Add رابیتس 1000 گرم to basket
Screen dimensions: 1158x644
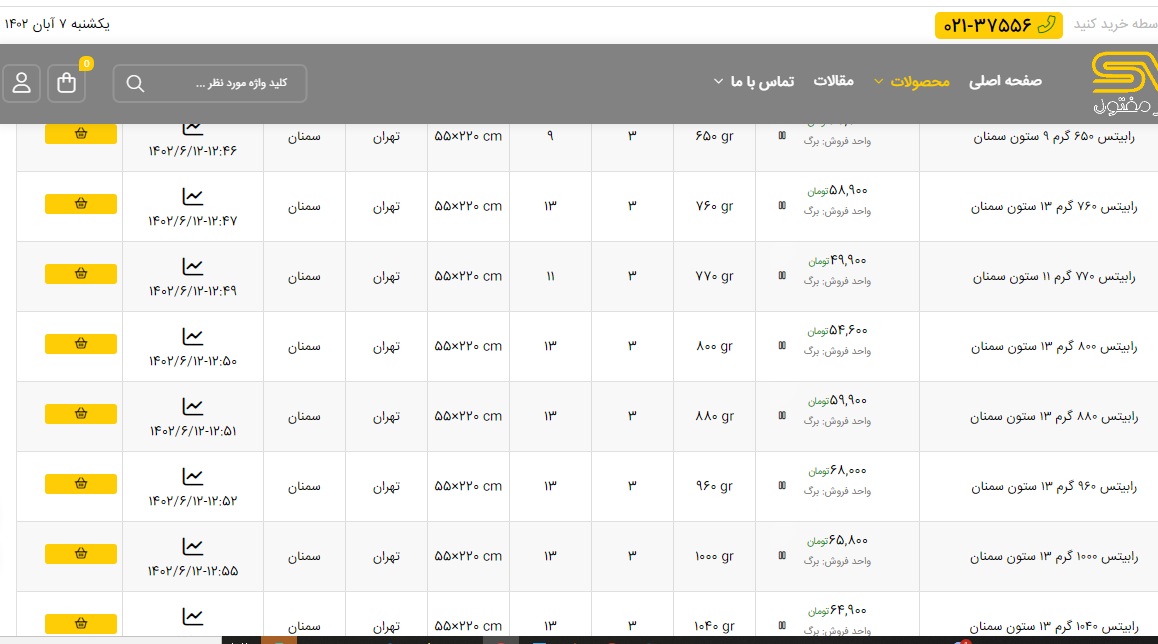coord(81,554)
